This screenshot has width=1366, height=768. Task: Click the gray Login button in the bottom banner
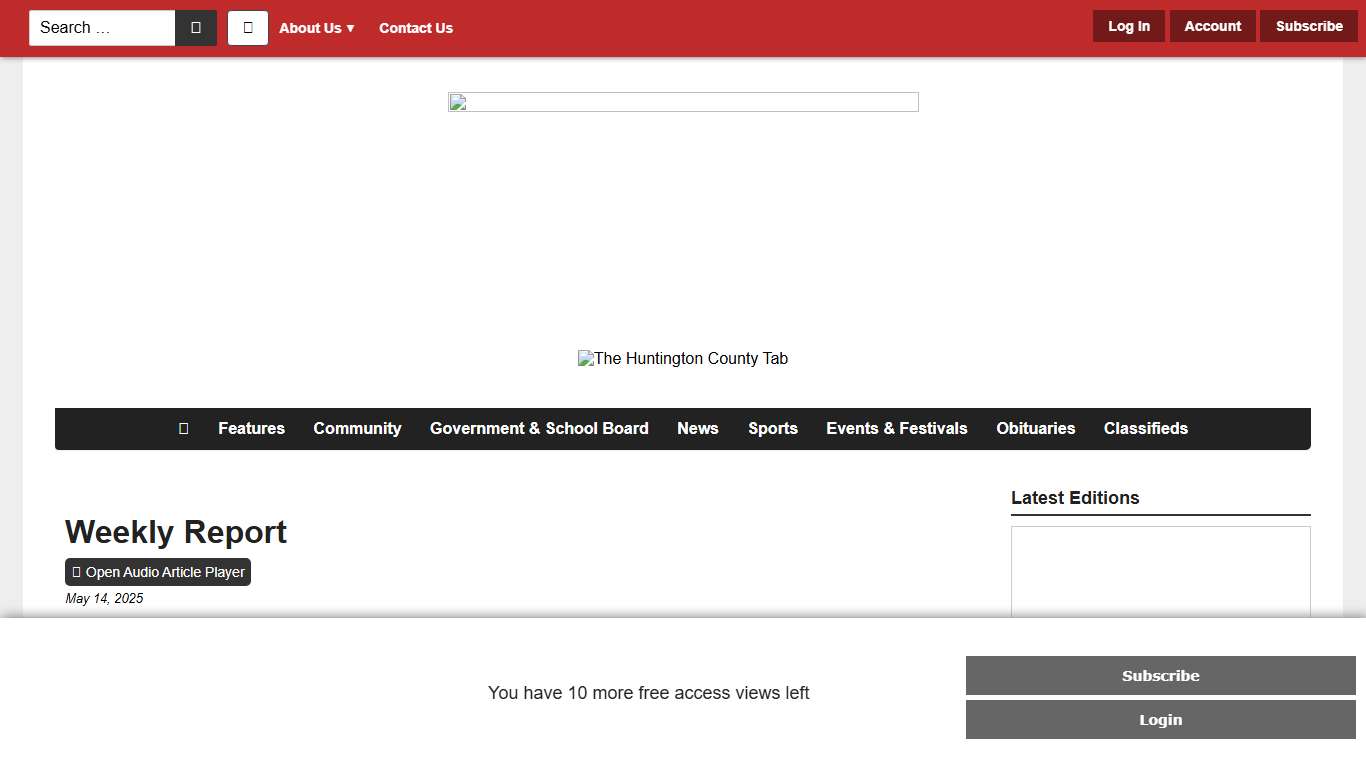(x=1160, y=720)
